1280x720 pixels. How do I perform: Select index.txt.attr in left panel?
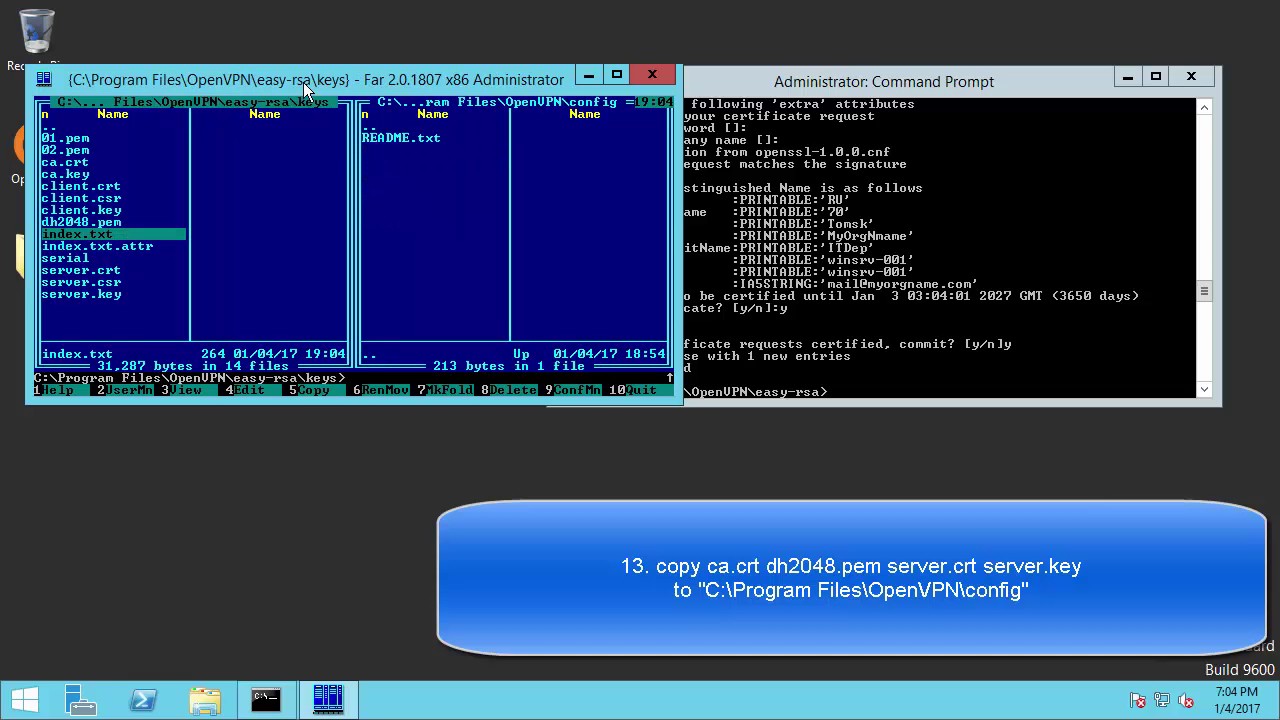pyautogui.click(x=97, y=246)
